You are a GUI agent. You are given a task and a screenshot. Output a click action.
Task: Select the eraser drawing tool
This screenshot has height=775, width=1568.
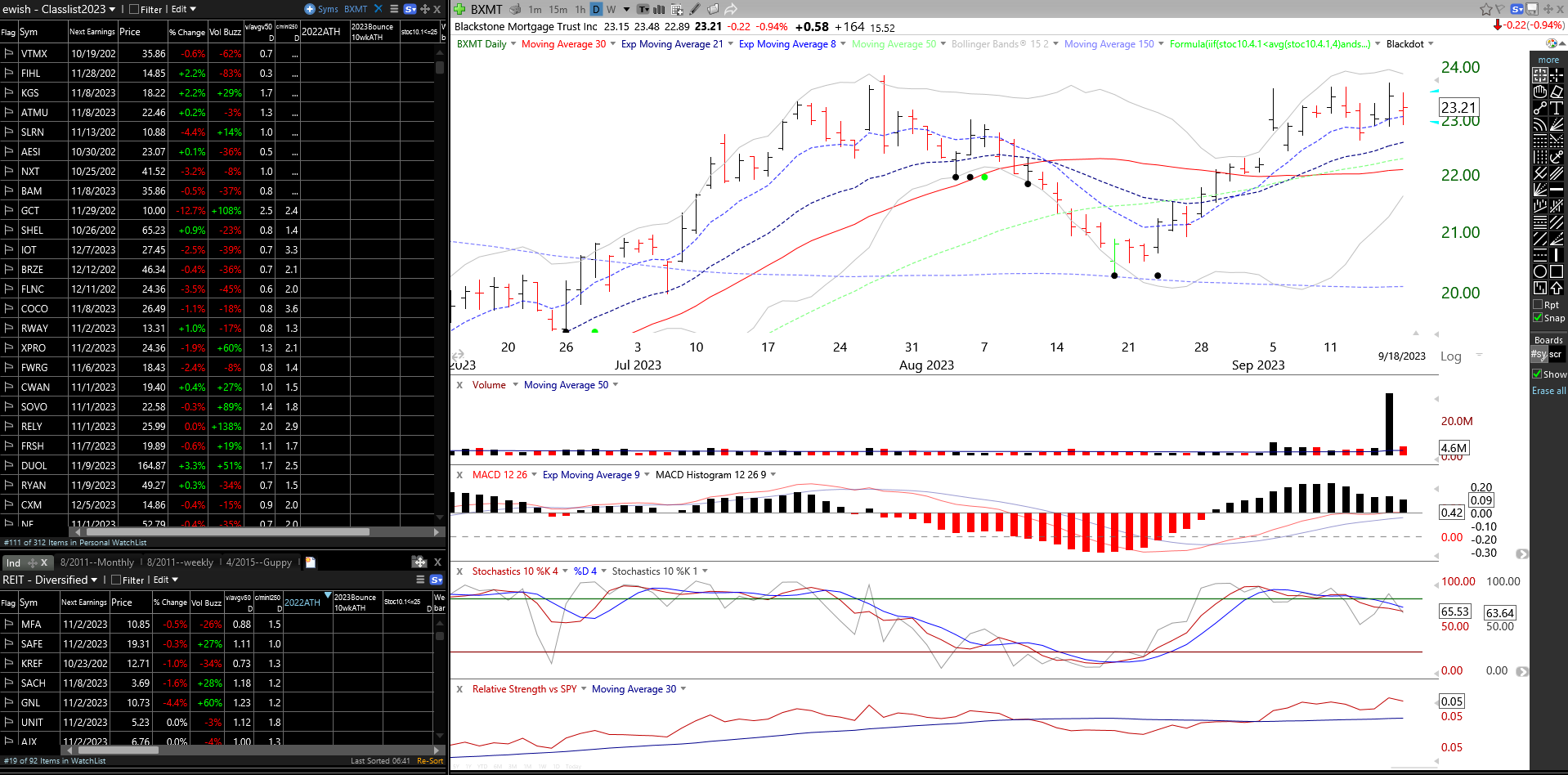point(1557,91)
